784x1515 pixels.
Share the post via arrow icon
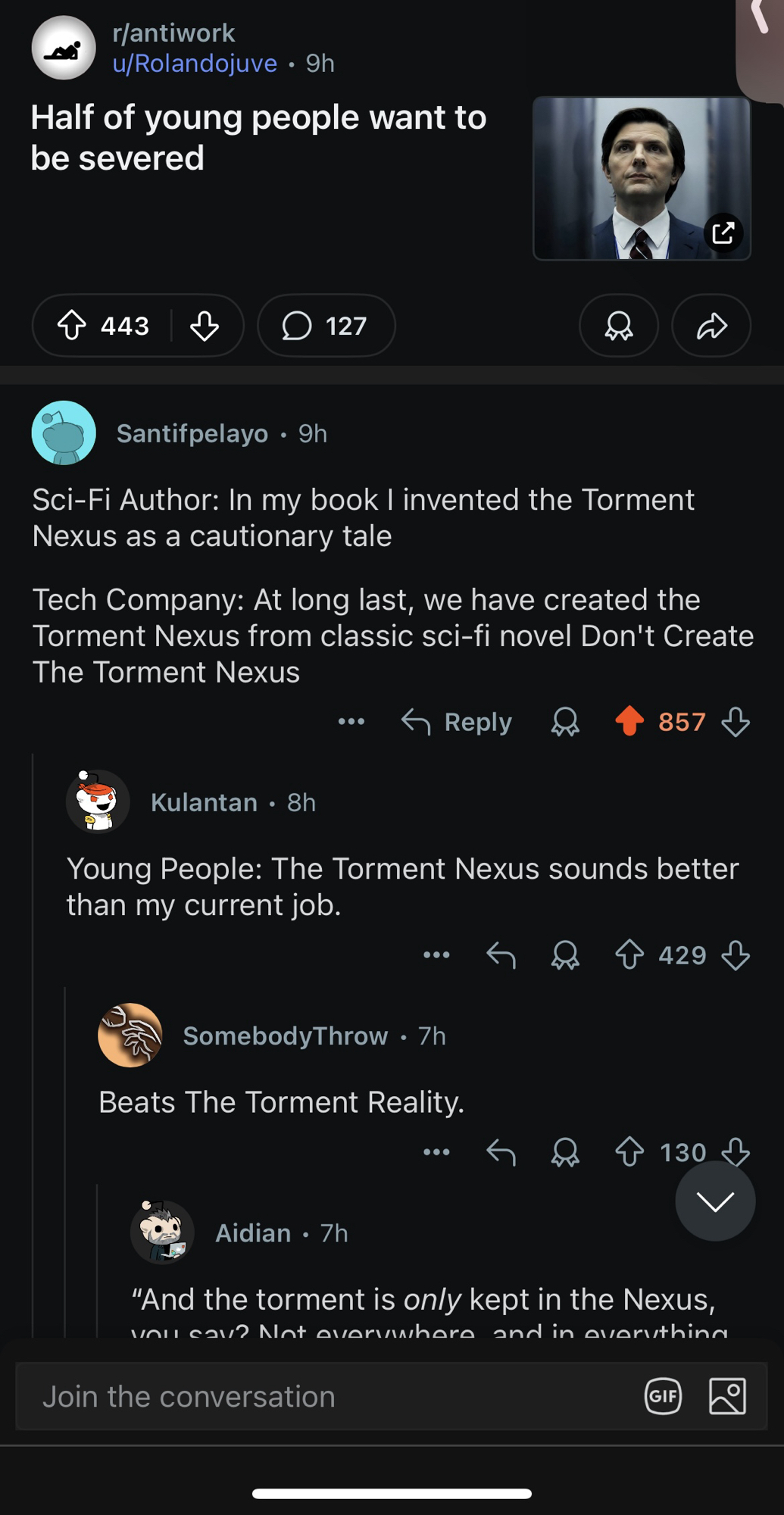click(711, 326)
